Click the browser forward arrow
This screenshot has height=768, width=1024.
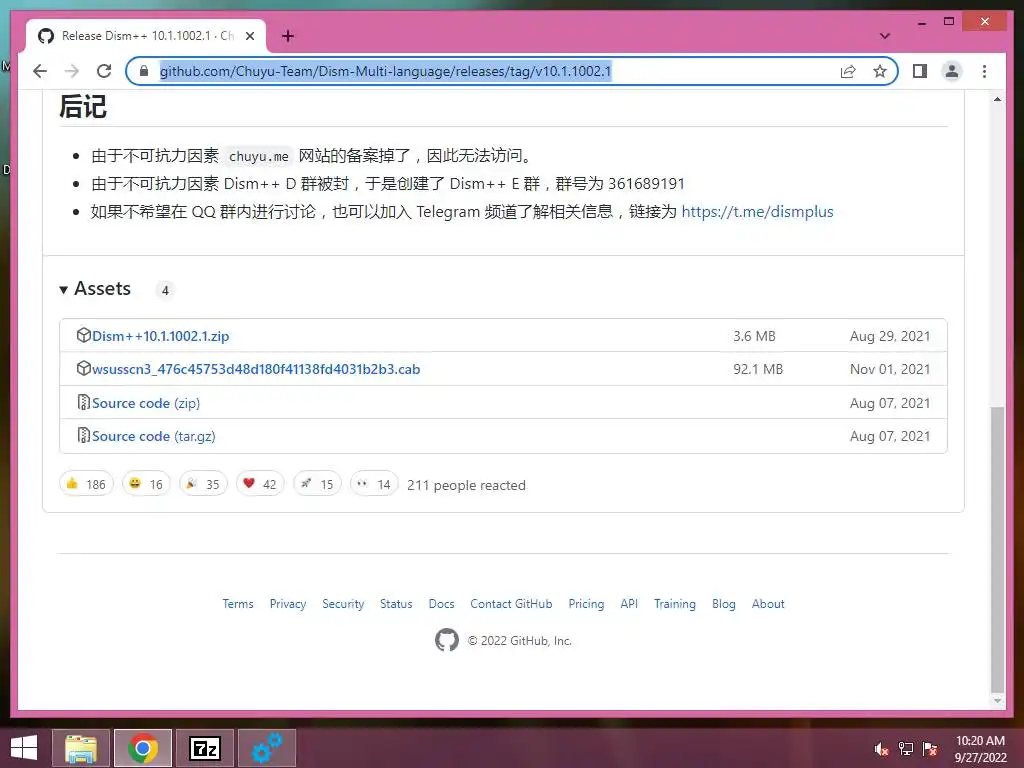click(x=72, y=71)
